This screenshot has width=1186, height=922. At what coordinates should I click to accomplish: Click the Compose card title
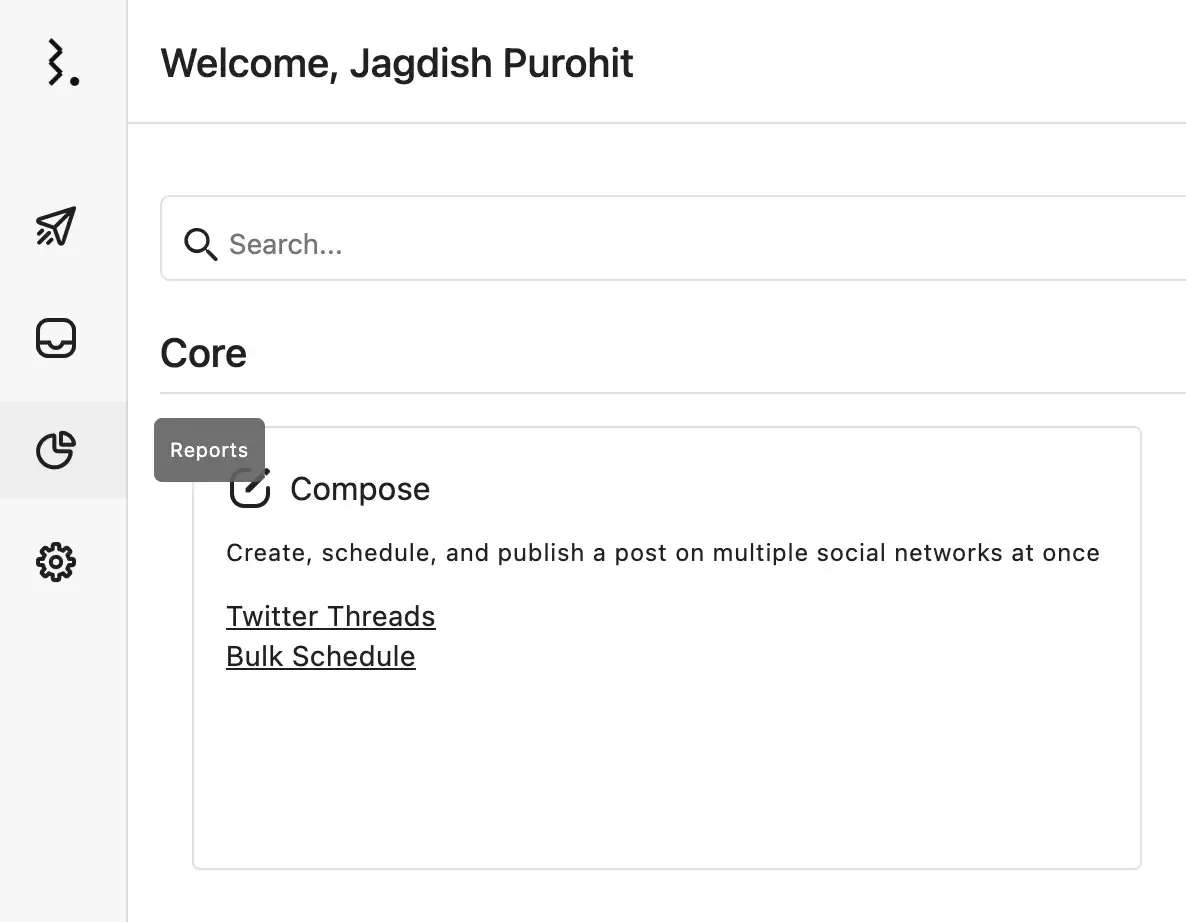(360, 489)
